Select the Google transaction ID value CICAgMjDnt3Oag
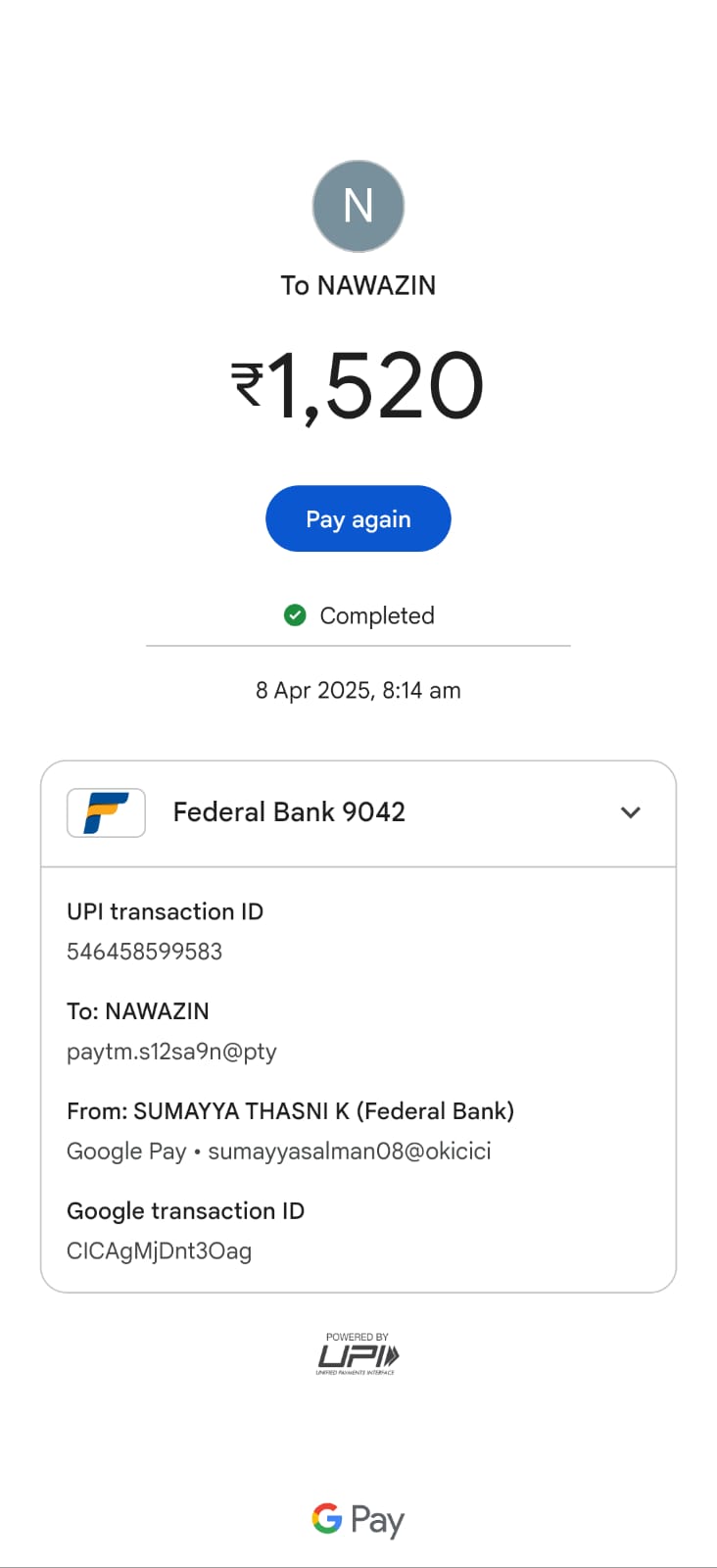Viewport: 717px width, 1568px height. (x=159, y=1251)
